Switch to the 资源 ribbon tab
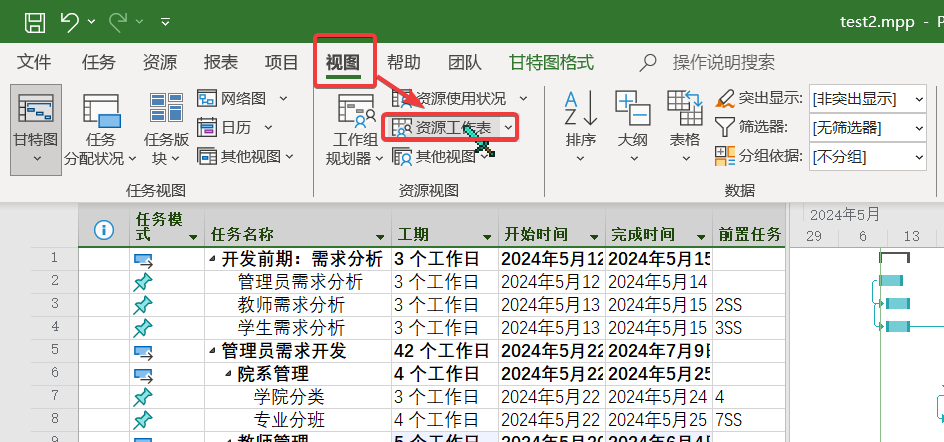 [160, 62]
